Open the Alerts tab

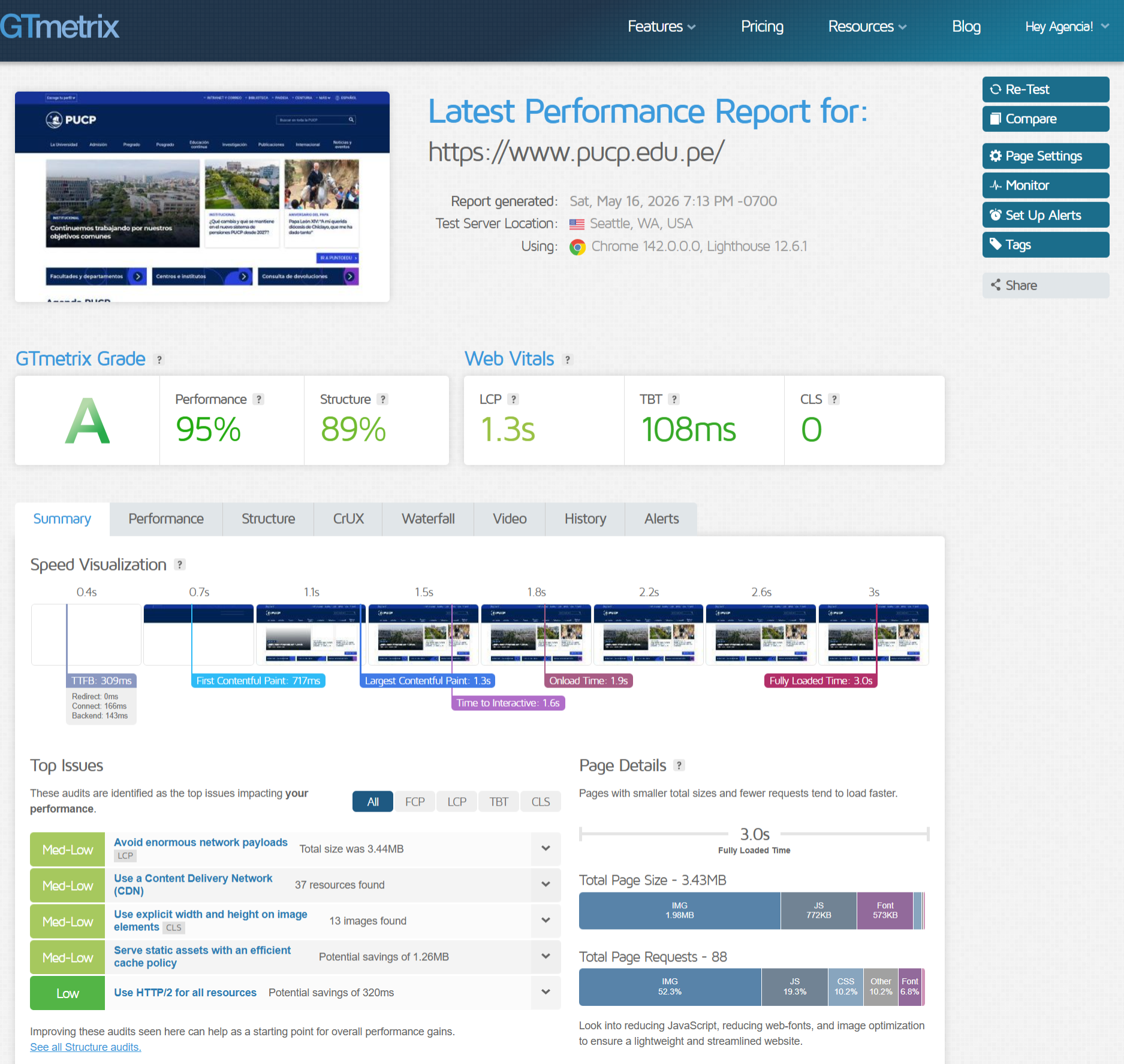[x=661, y=519]
